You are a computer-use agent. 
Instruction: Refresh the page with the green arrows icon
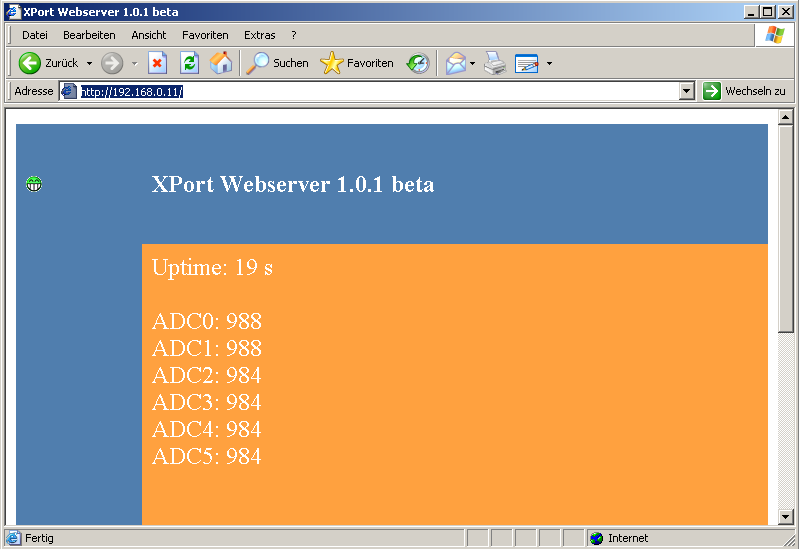click(x=190, y=63)
